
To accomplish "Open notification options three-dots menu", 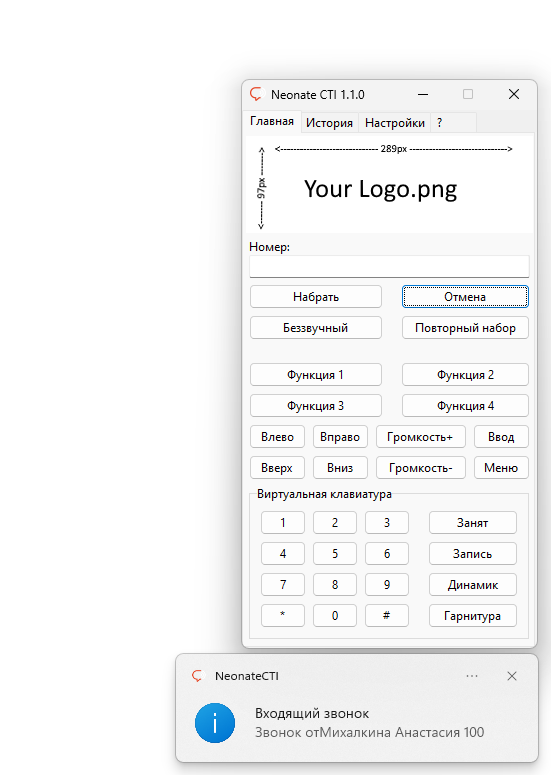I will (x=472, y=676).
